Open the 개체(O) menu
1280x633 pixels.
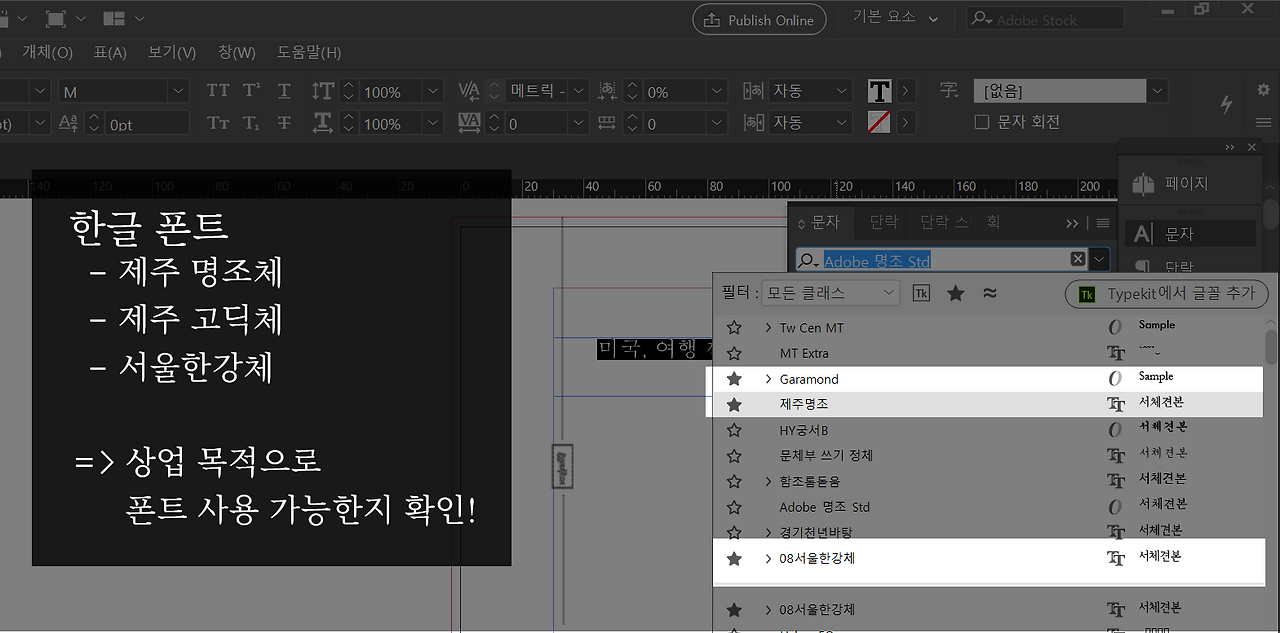tap(47, 52)
